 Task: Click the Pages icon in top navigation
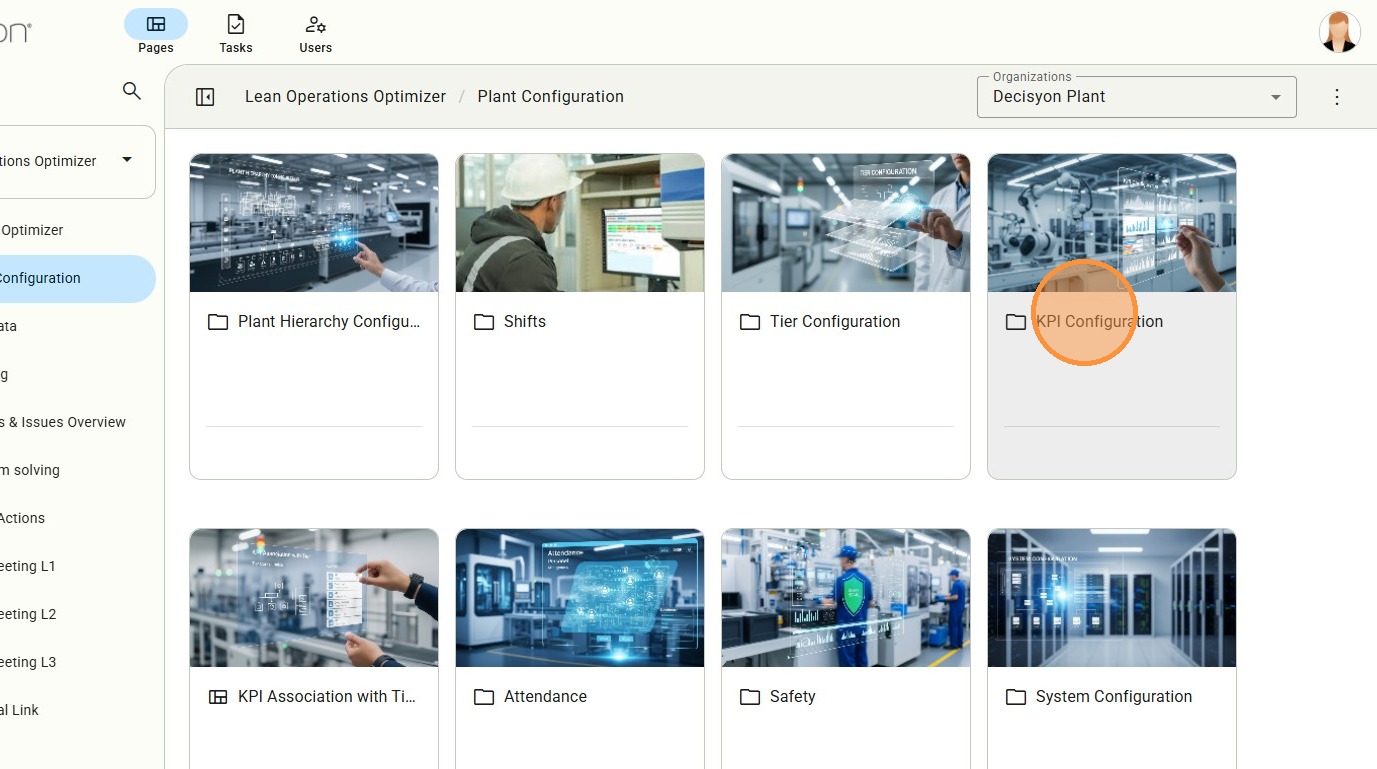coord(156,24)
